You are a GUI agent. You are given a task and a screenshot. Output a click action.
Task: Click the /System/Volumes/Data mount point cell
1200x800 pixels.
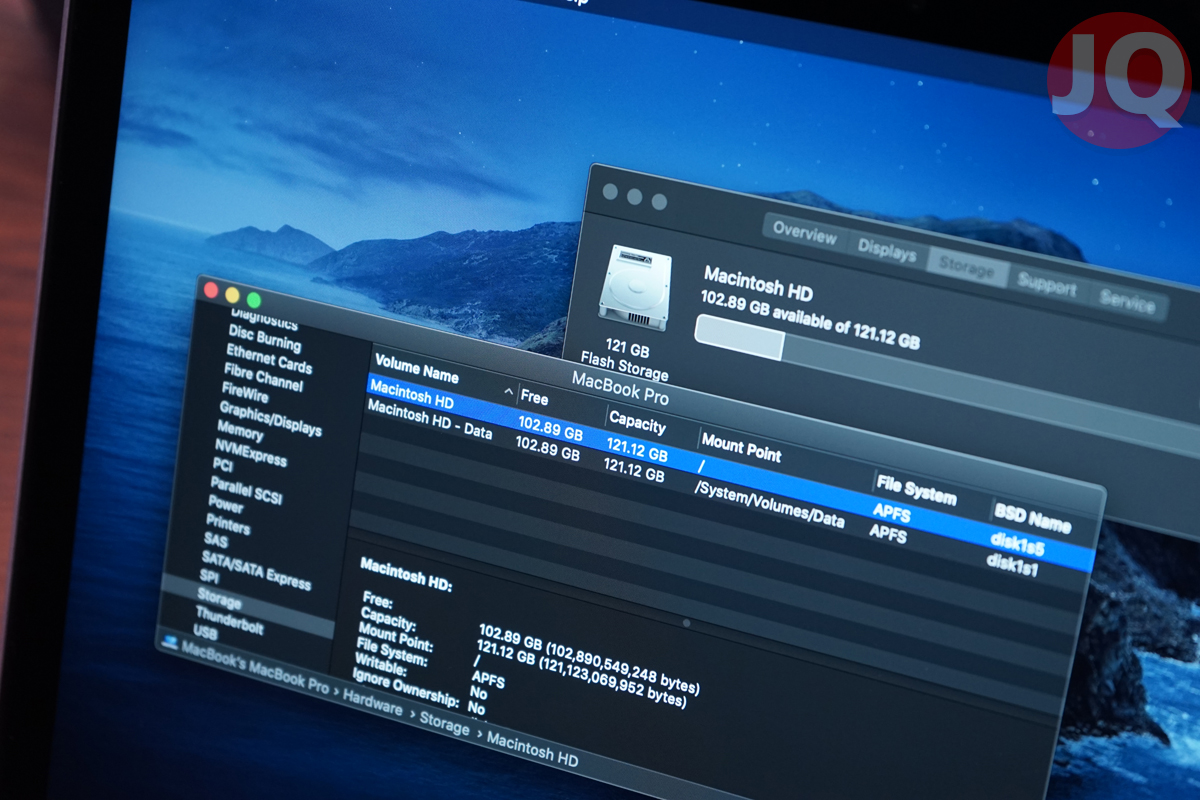point(769,505)
